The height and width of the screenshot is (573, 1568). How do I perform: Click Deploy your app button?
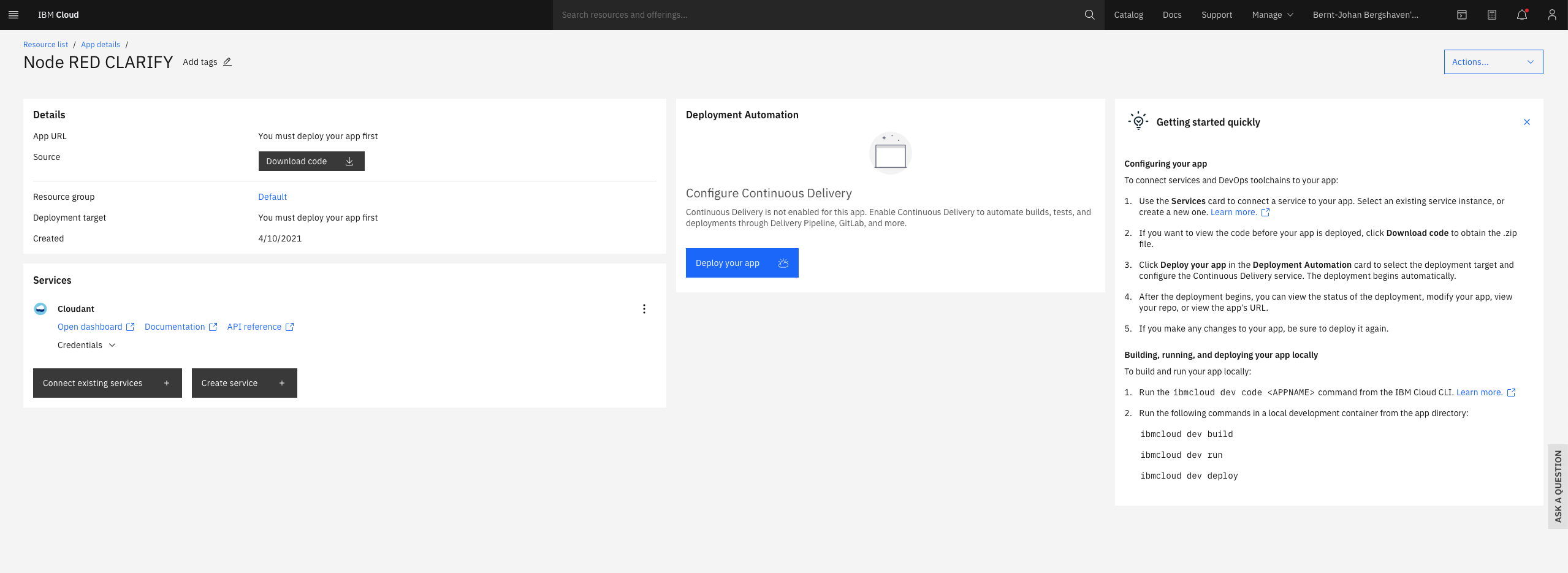pos(742,263)
